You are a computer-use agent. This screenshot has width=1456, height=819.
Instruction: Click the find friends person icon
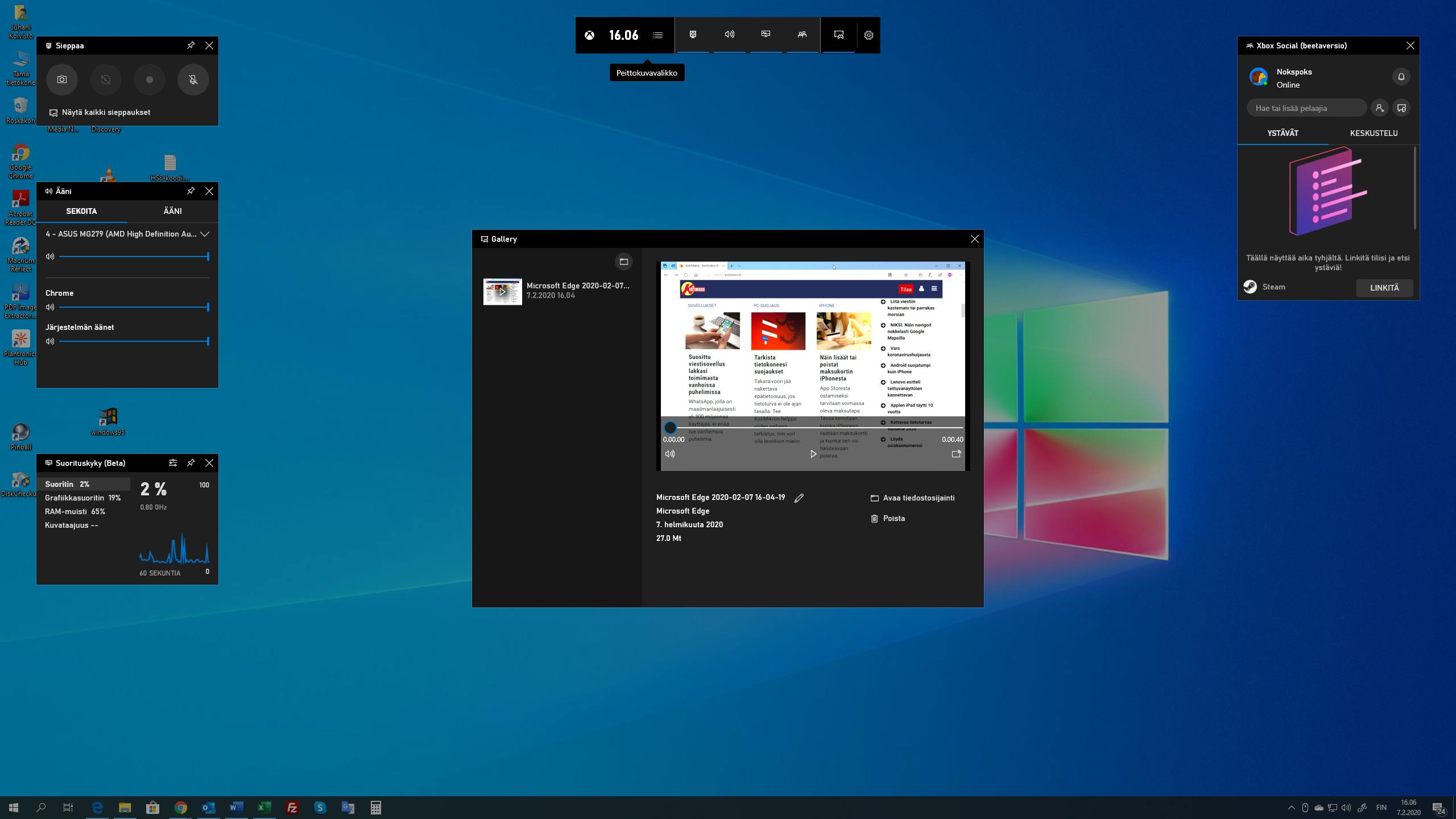click(x=1379, y=108)
